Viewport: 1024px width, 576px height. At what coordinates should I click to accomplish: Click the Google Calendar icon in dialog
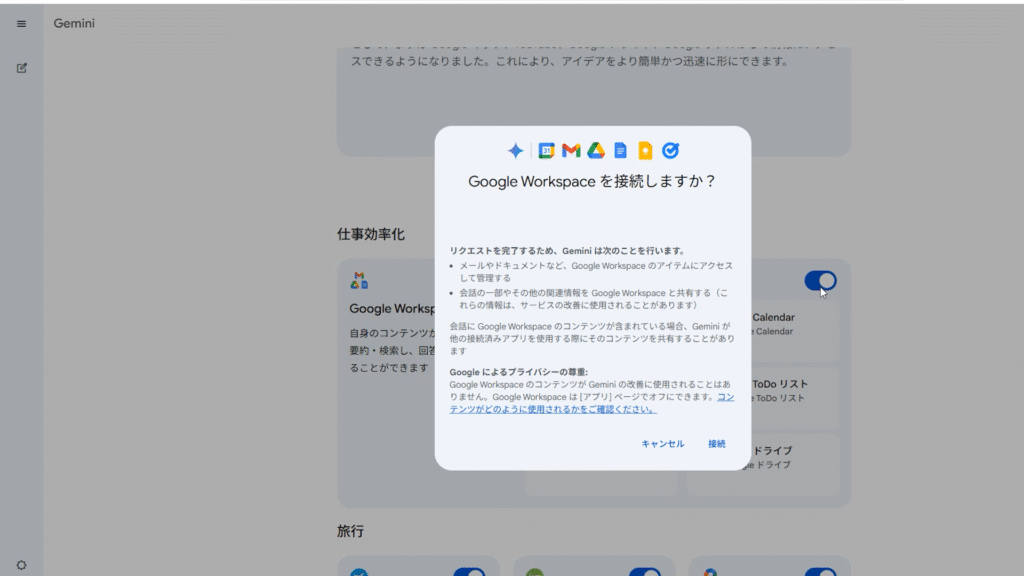pyautogui.click(x=547, y=151)
